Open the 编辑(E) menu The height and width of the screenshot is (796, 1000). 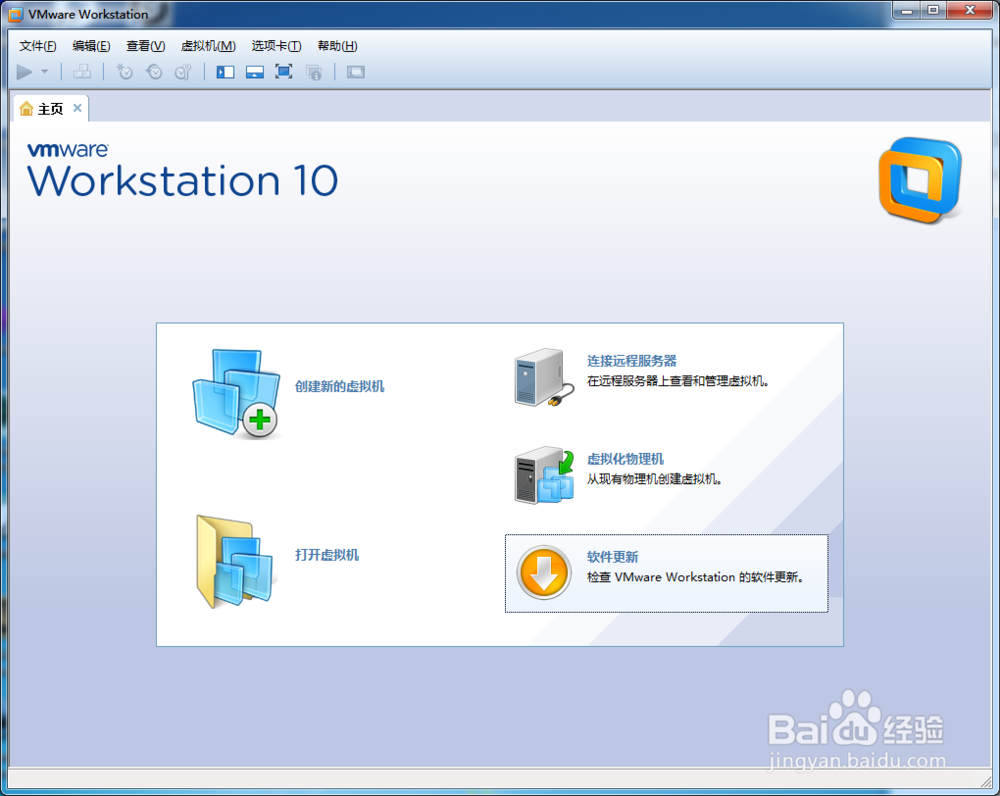click(x=91, y=46)
